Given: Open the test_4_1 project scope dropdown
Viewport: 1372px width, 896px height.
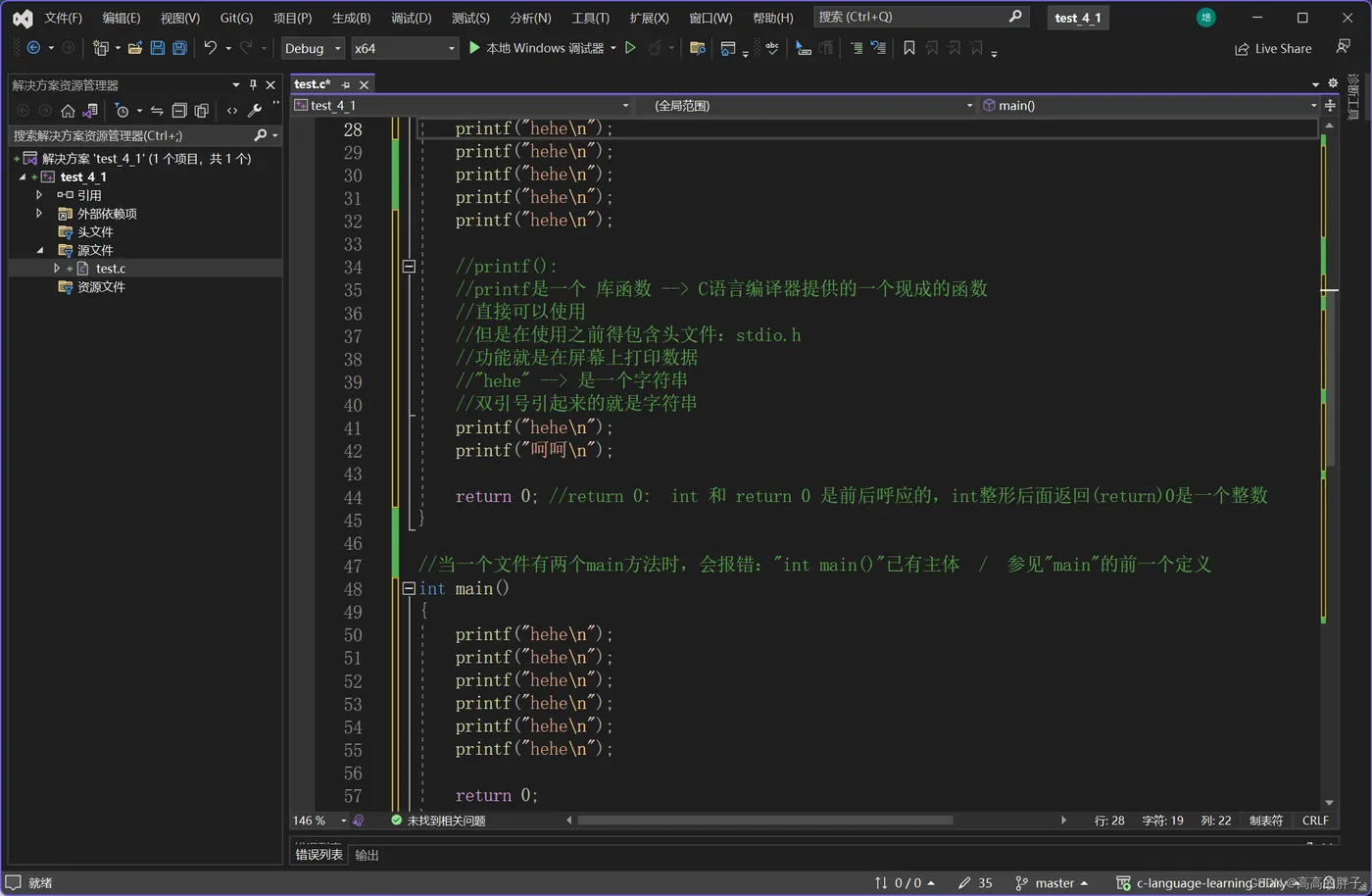Looking at the screenshot, I should (462, 105).
